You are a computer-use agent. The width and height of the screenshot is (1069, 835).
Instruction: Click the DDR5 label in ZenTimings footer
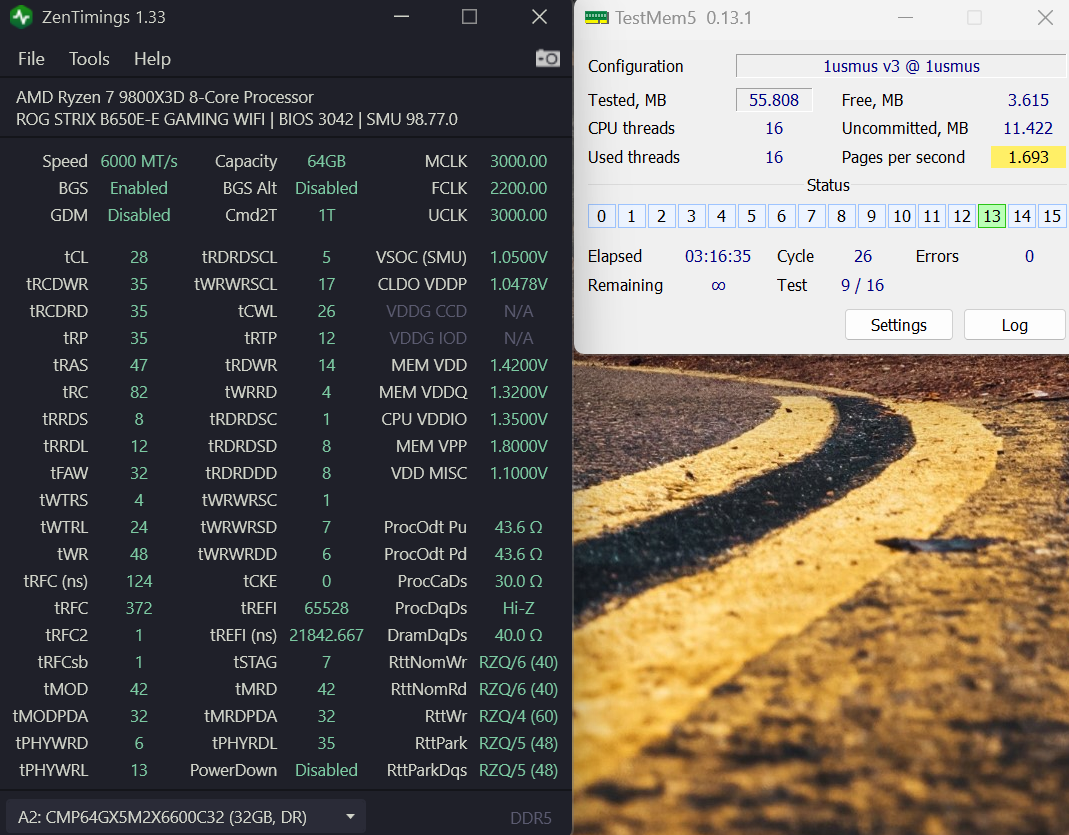(531, 817)
